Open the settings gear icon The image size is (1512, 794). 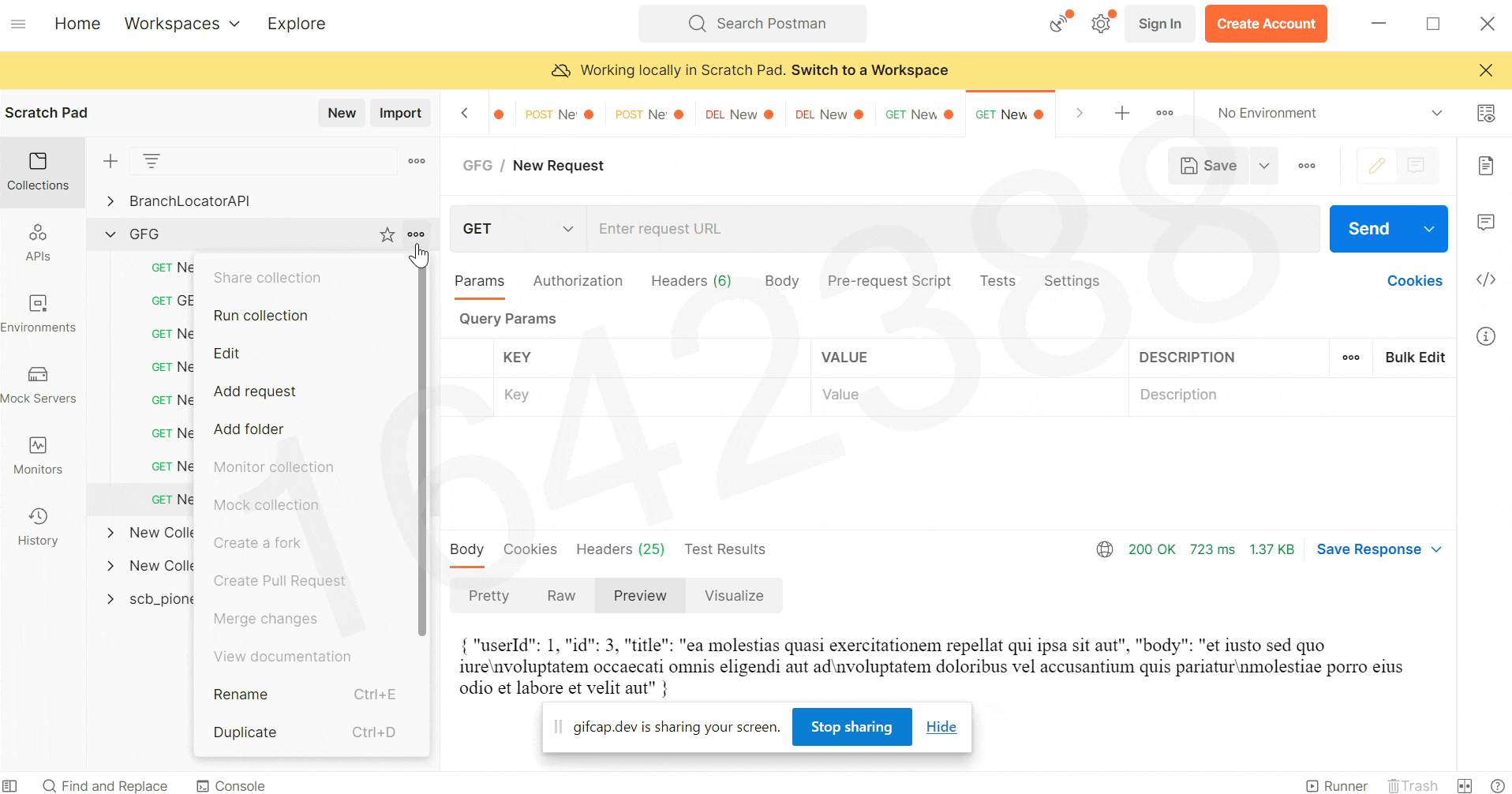click(1101, 24)
